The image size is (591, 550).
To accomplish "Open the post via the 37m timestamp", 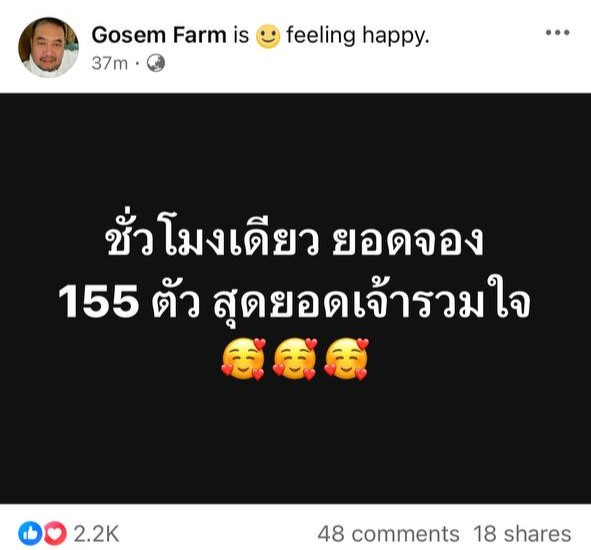I will coord(110,63).
